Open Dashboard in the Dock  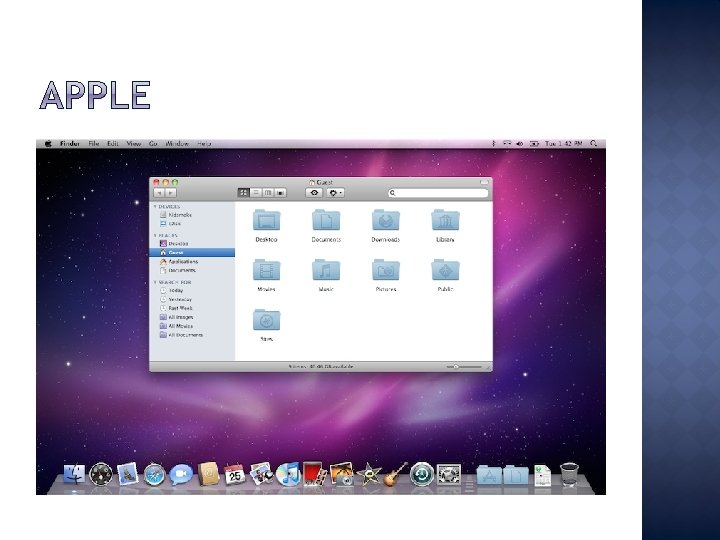101,474
